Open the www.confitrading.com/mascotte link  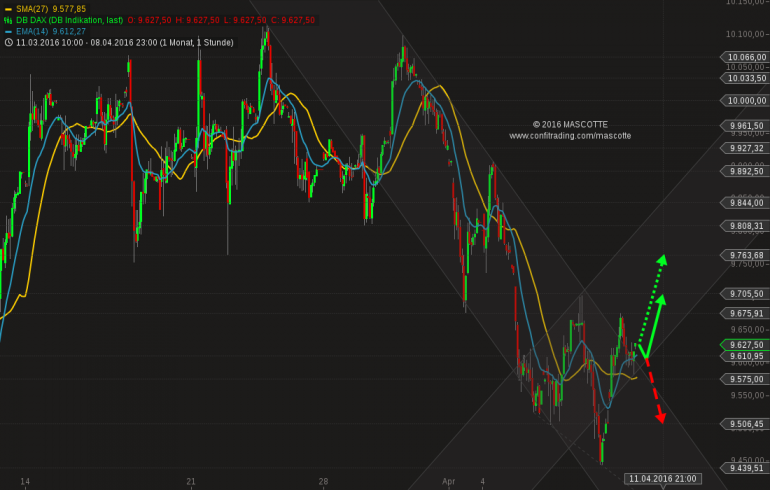click(570, 136)
